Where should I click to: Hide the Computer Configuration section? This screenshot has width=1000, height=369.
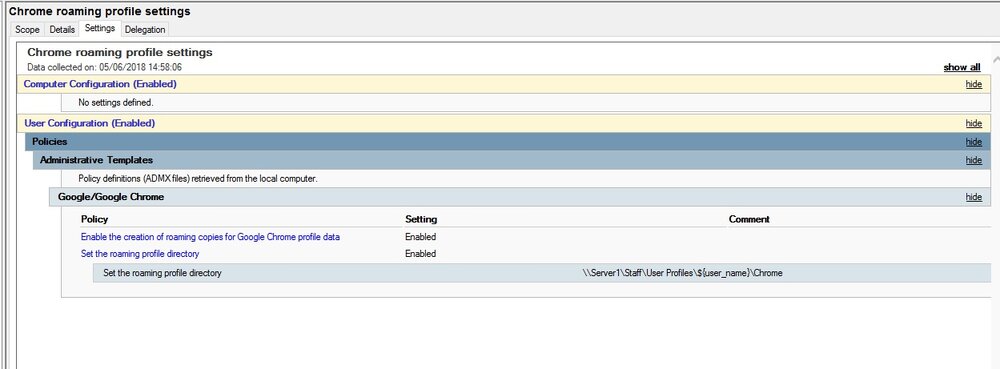[973, 84]
